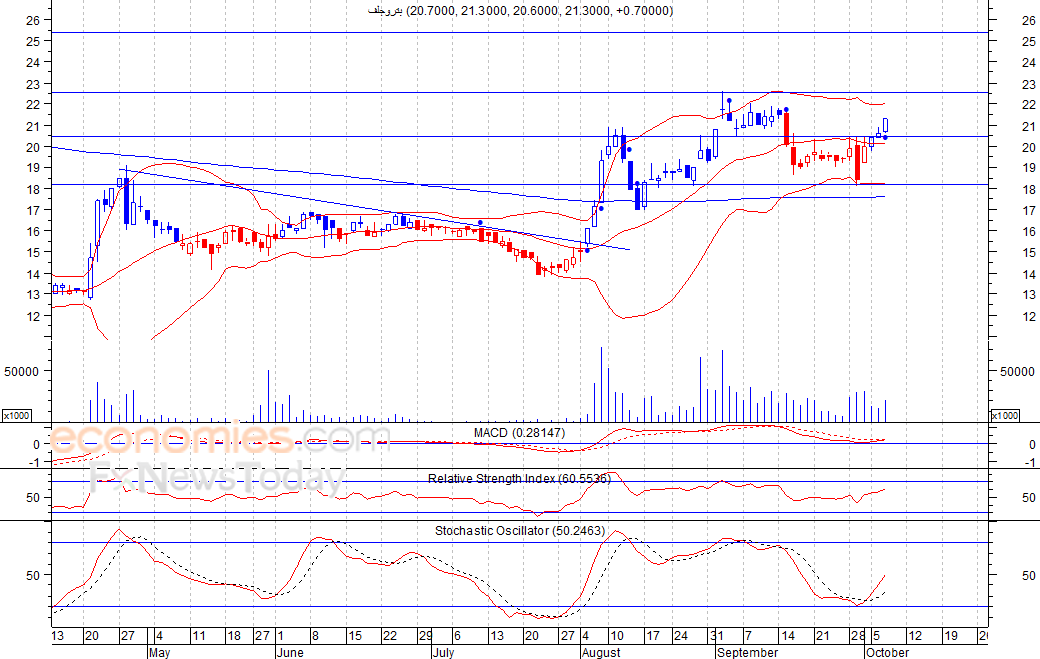Screen dimensions: 1040x659
Task: Click the 12 price label on left axis
Action: tap(33, 316)
